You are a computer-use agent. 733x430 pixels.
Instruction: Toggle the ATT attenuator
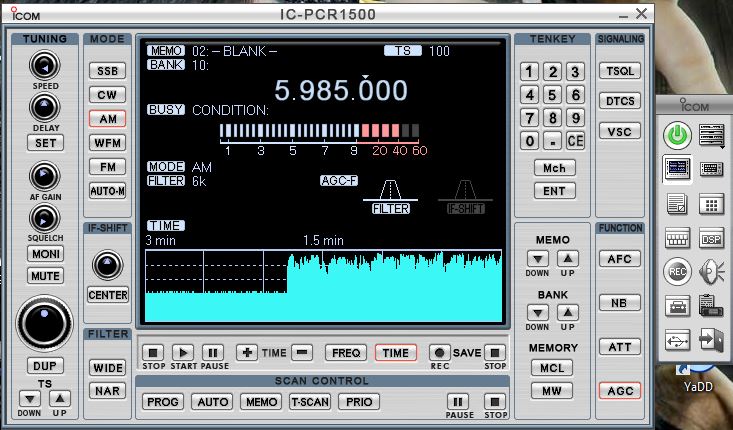tap(619, 347)
